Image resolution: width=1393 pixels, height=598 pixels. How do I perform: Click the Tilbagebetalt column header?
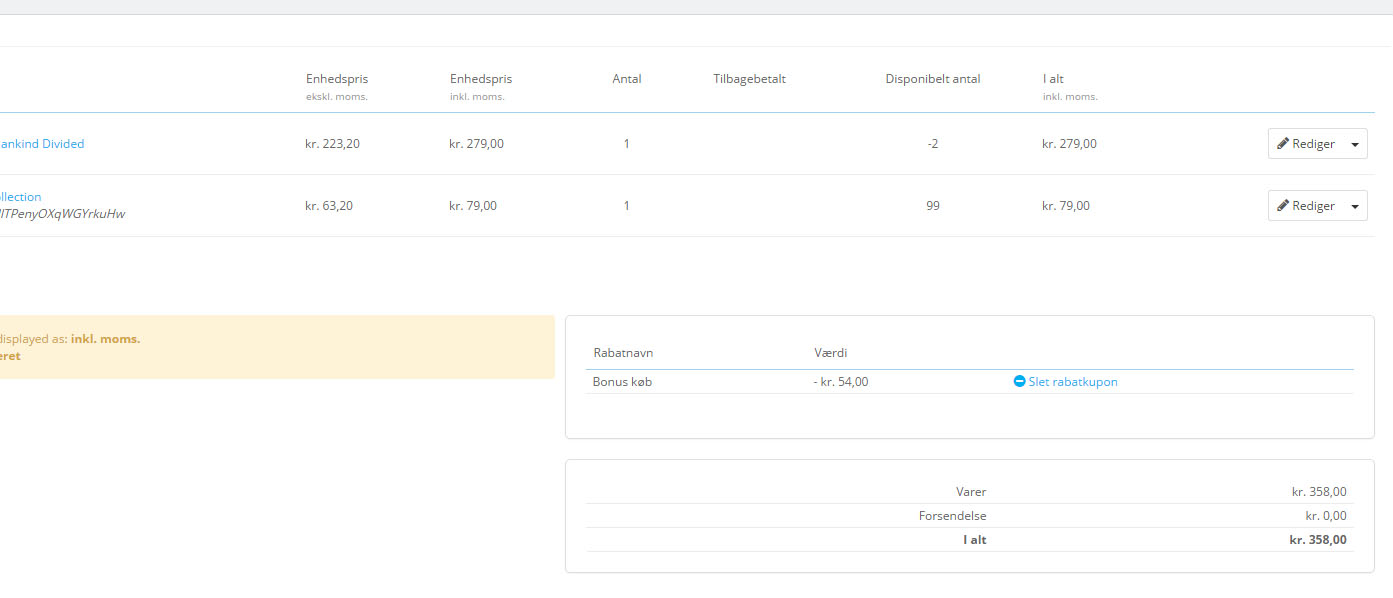[x=749, y=79]
